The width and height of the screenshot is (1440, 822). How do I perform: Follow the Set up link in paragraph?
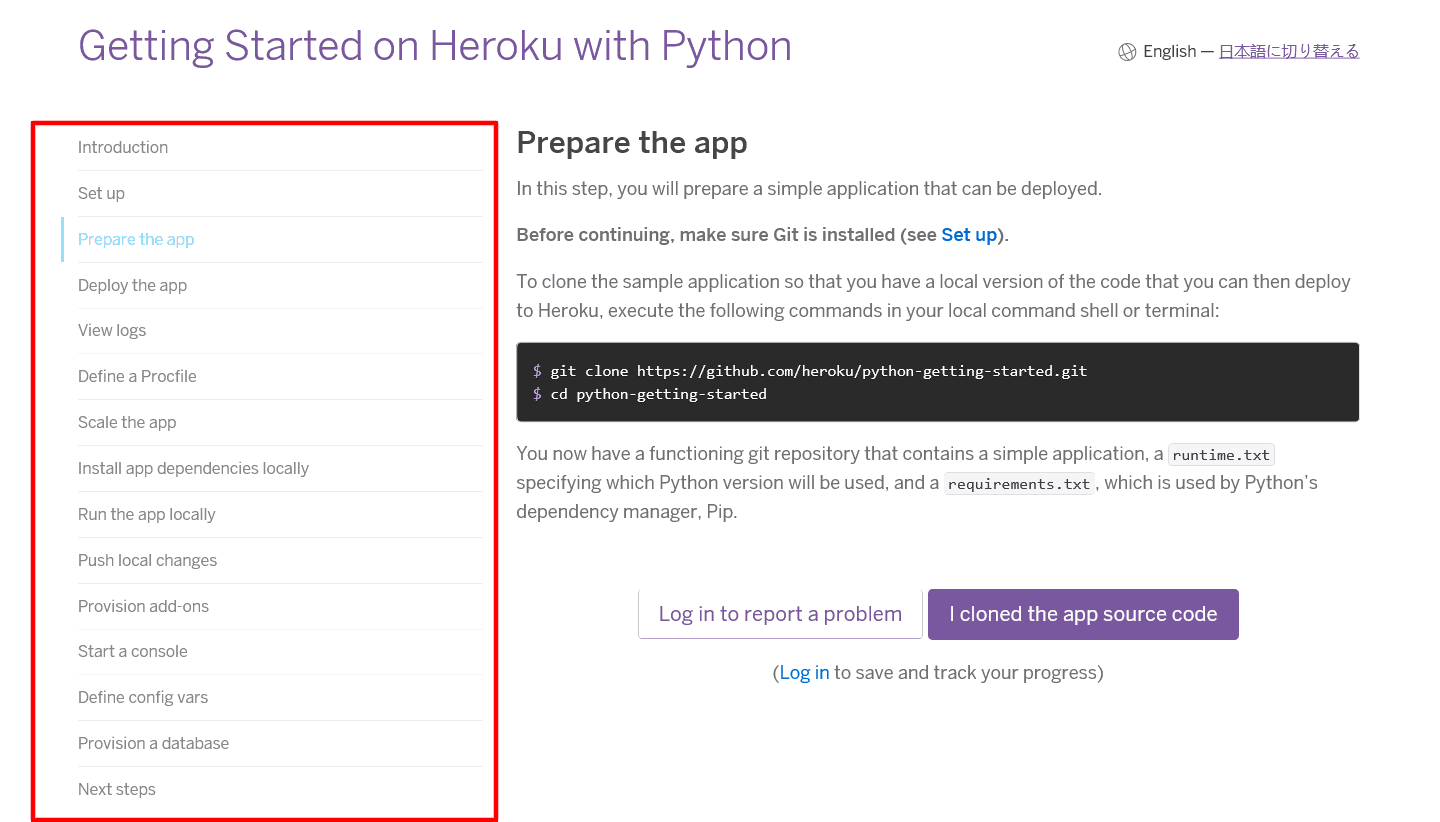[969, 235]
